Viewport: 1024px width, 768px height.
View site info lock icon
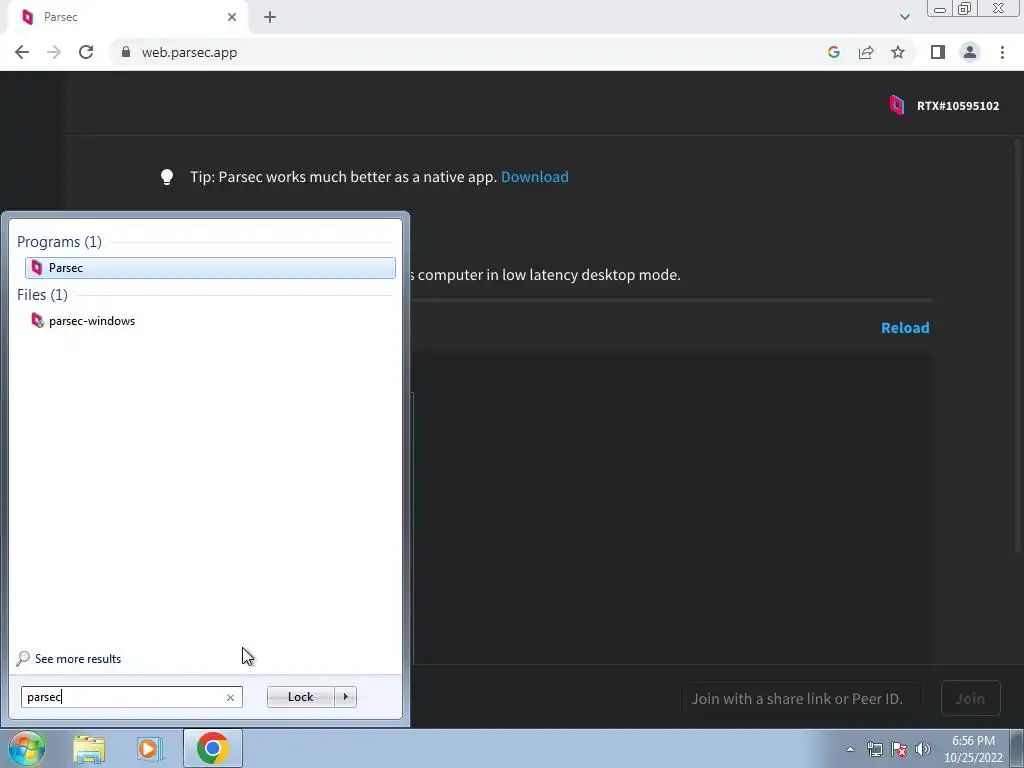(126, 52)
